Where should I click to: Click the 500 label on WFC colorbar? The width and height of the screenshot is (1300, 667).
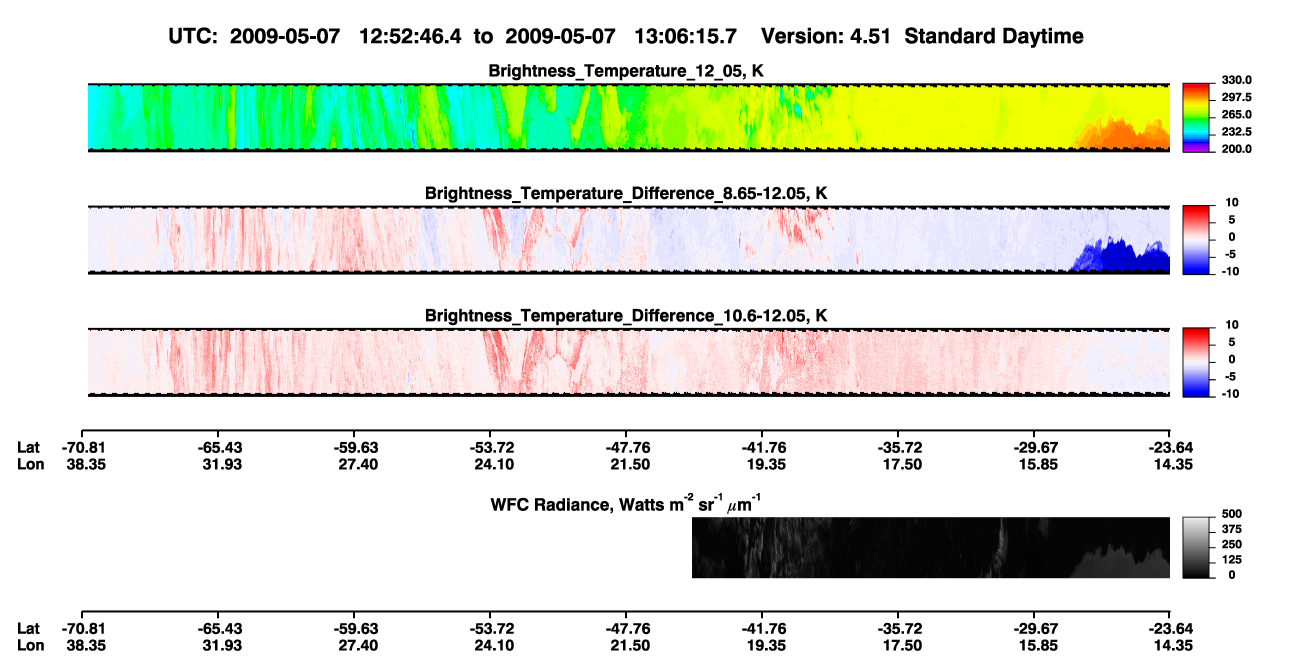pos(1232,514)
